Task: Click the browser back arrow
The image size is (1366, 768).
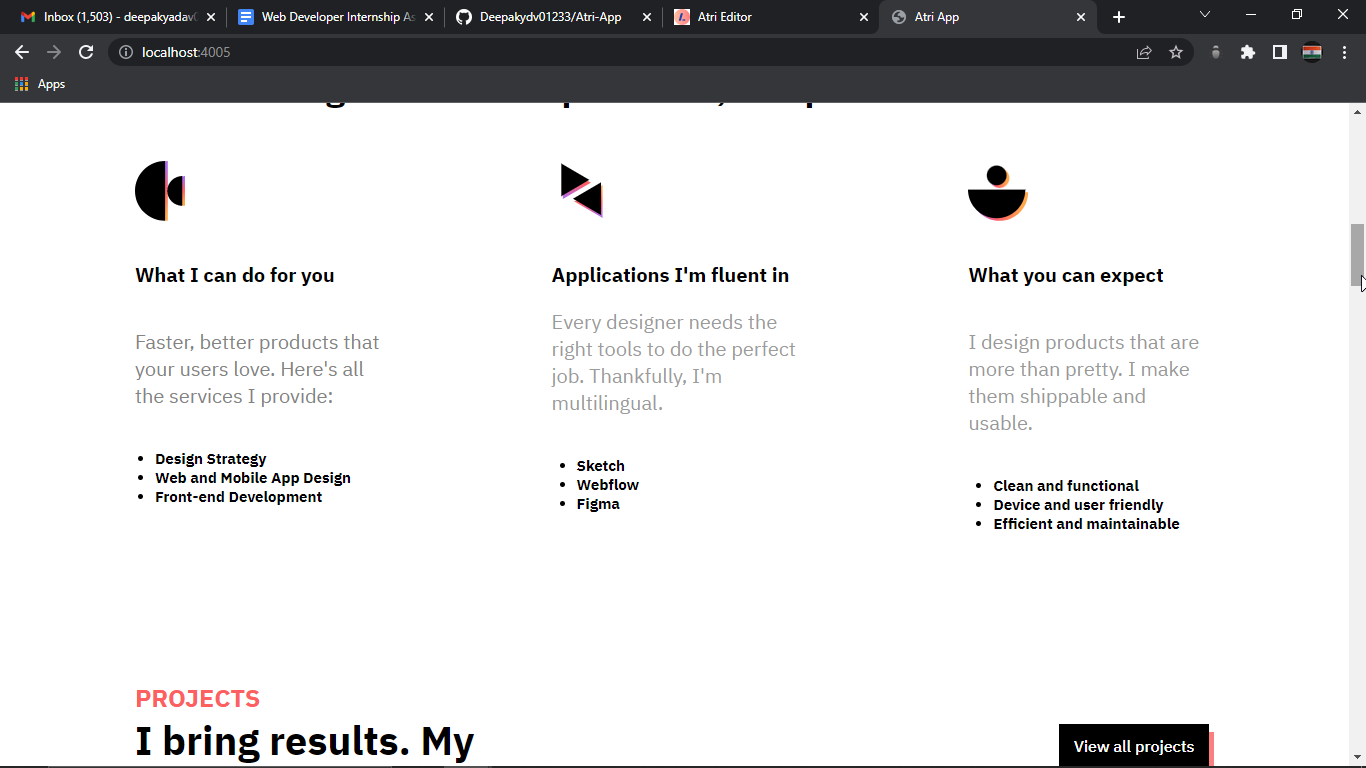Action: 22,52
